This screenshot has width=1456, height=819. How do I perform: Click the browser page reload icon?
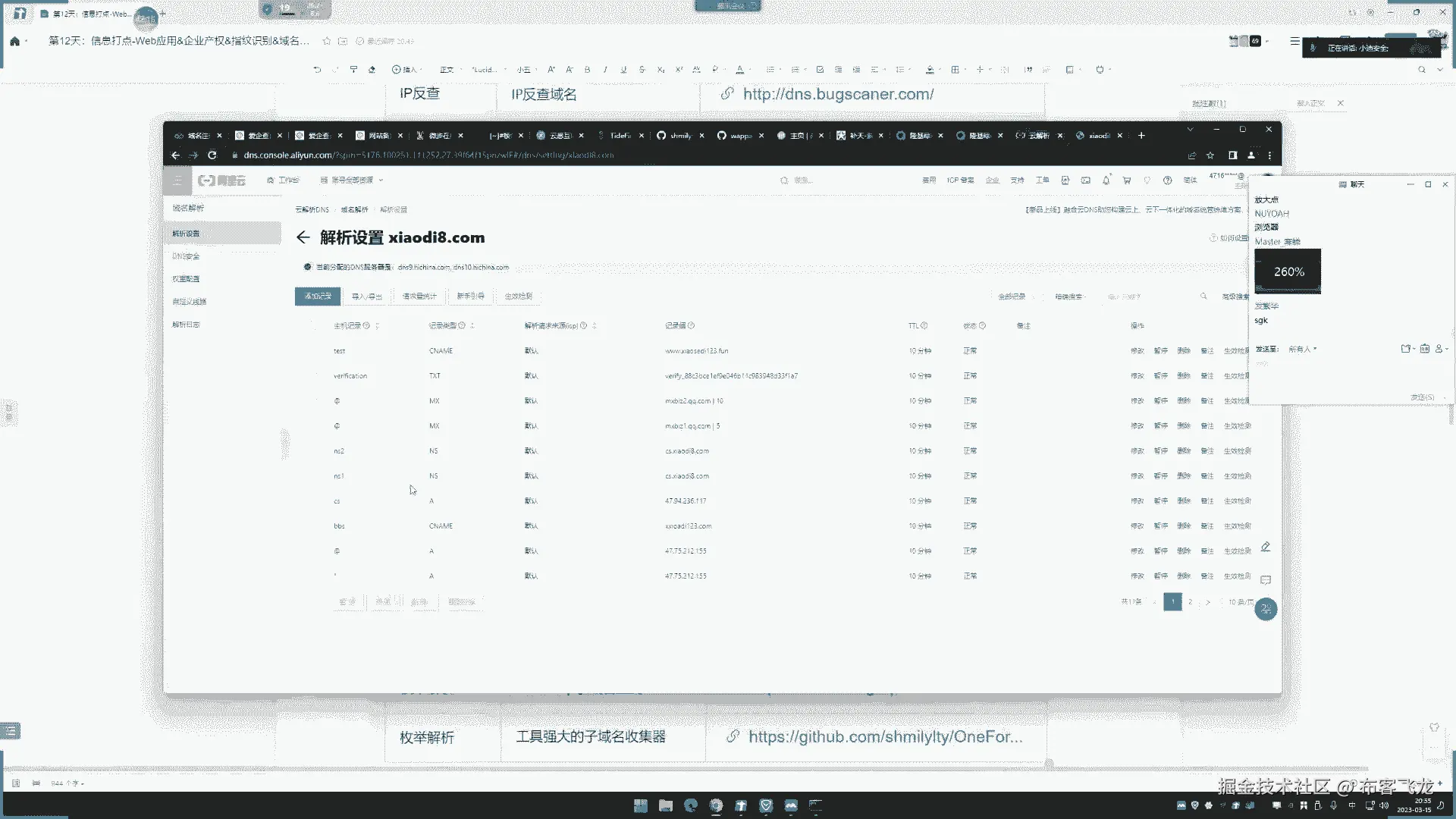pyautogui.click(x=212, y=155)
